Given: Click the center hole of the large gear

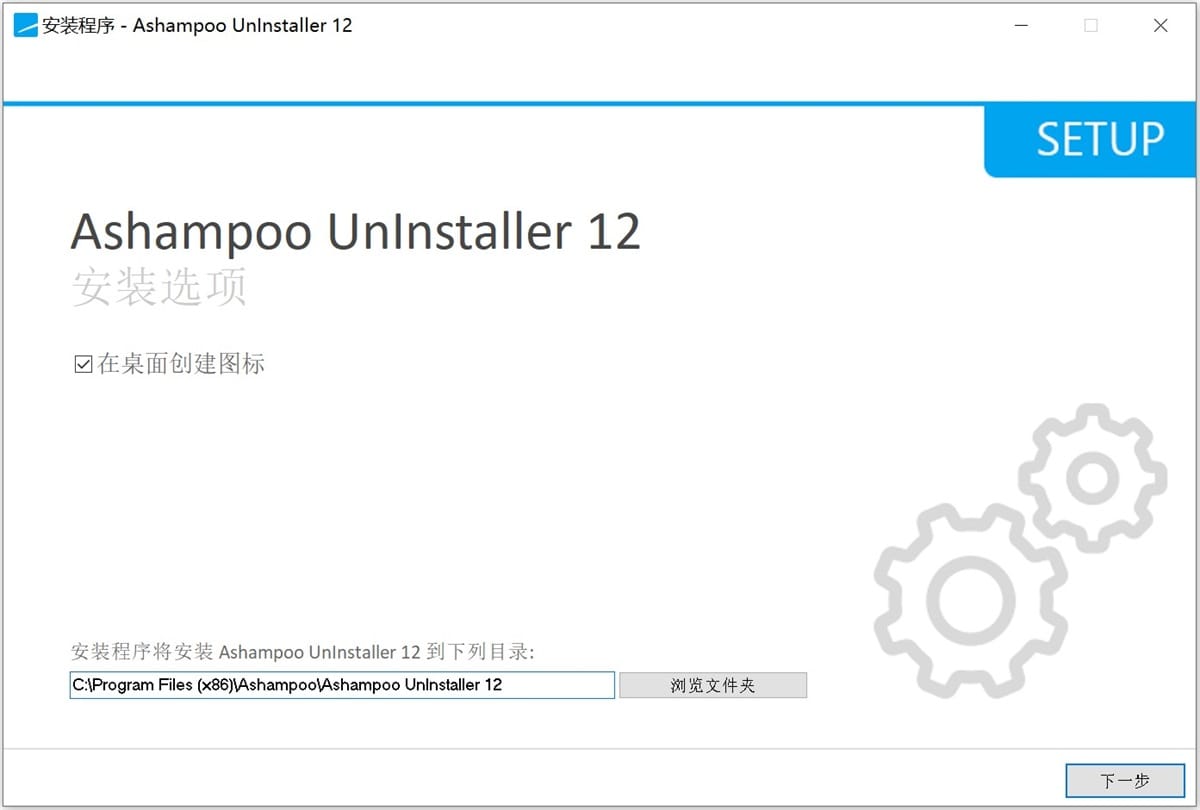Looking at the screenshot, I should coord(970,599).
